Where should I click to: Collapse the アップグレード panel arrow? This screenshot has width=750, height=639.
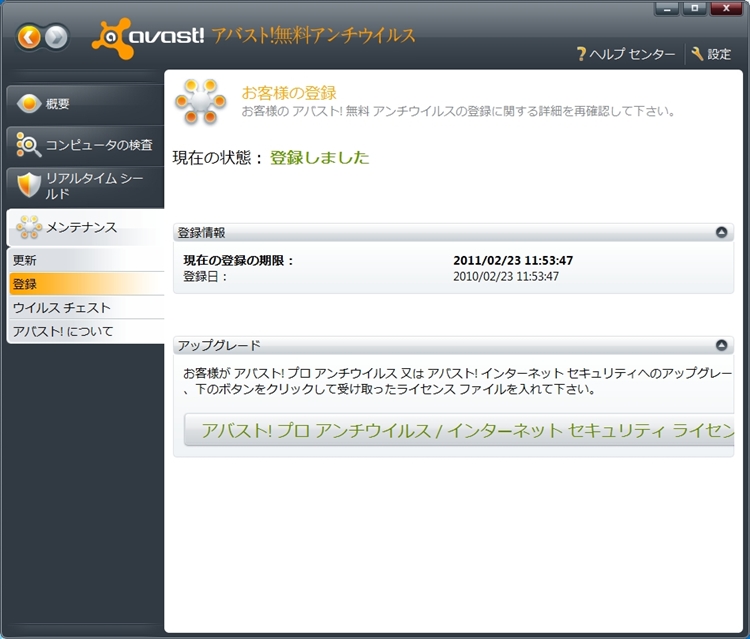(721, 345)
